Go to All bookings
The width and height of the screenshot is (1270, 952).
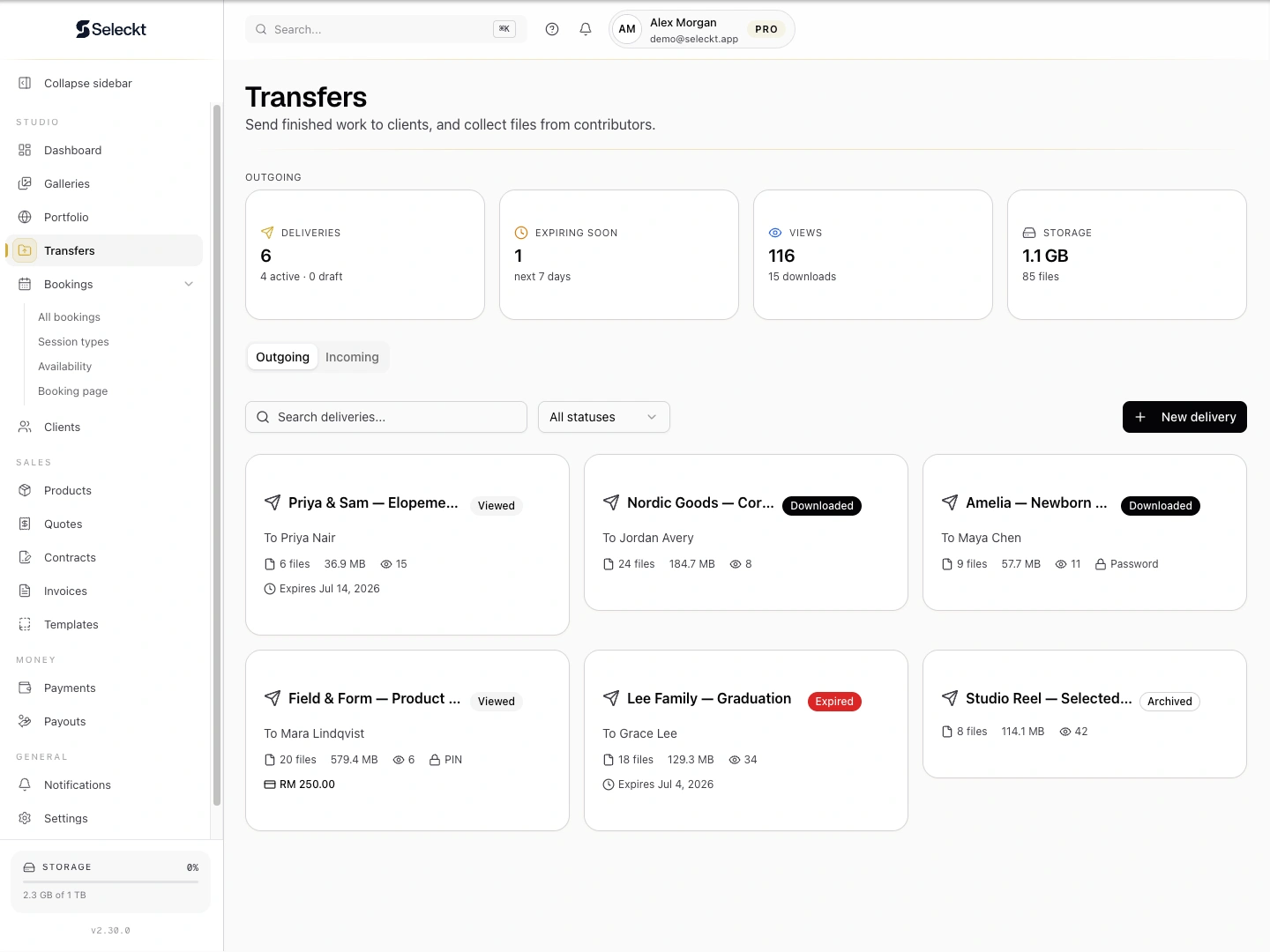[69, 317]
